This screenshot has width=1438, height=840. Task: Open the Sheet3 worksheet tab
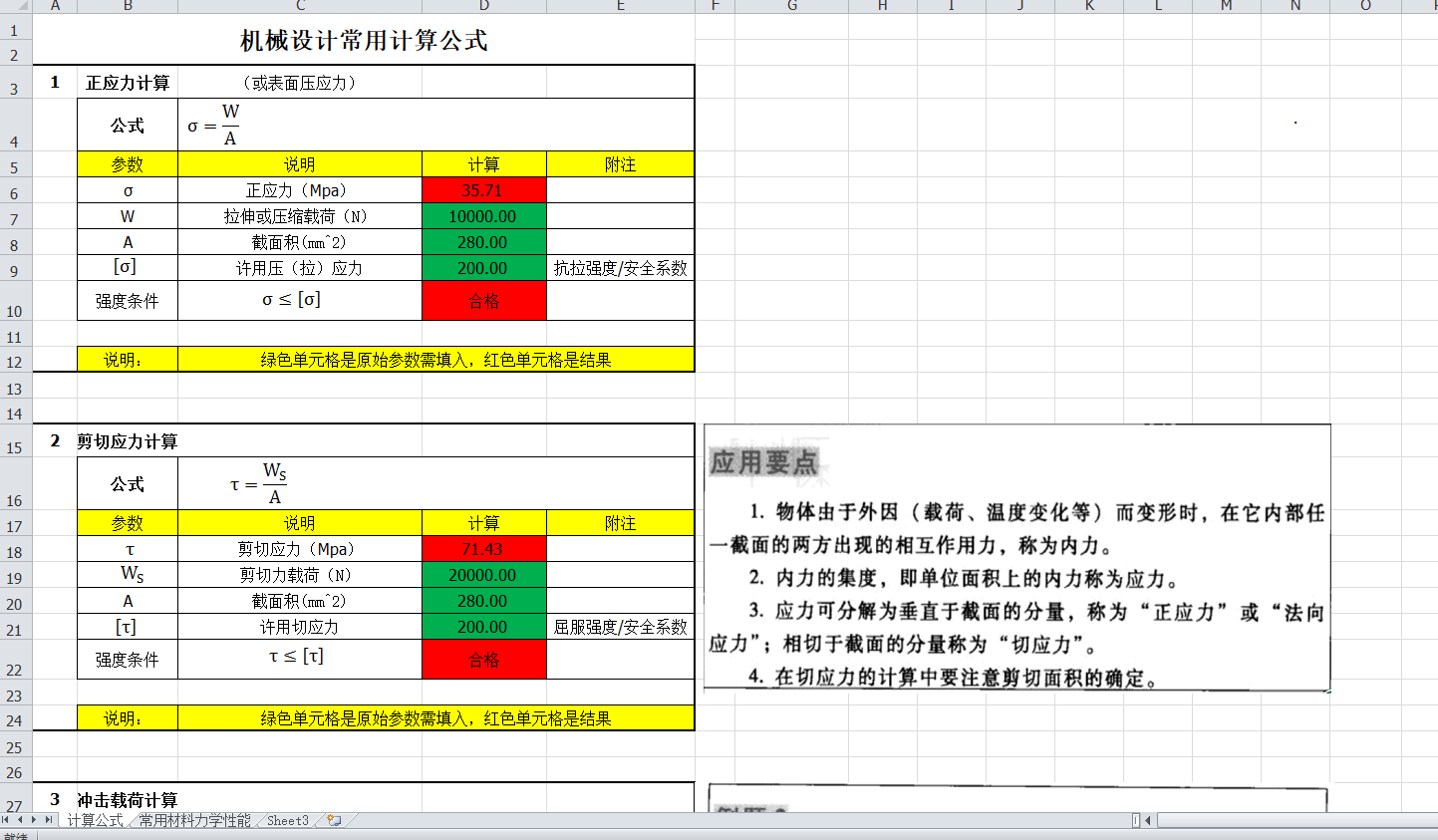287,821
